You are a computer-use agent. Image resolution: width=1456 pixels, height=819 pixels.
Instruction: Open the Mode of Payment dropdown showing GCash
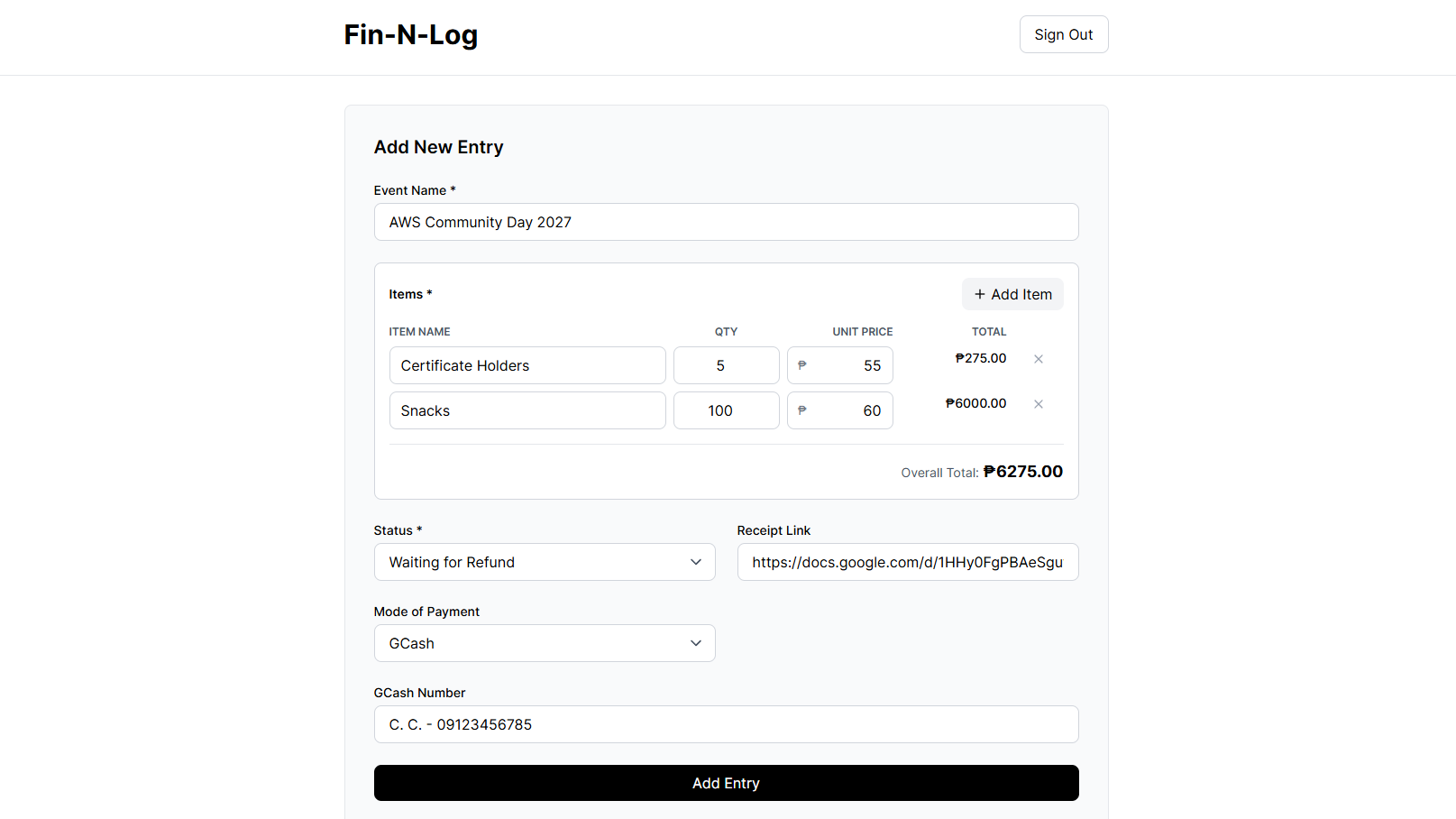(x=545, y=642)
